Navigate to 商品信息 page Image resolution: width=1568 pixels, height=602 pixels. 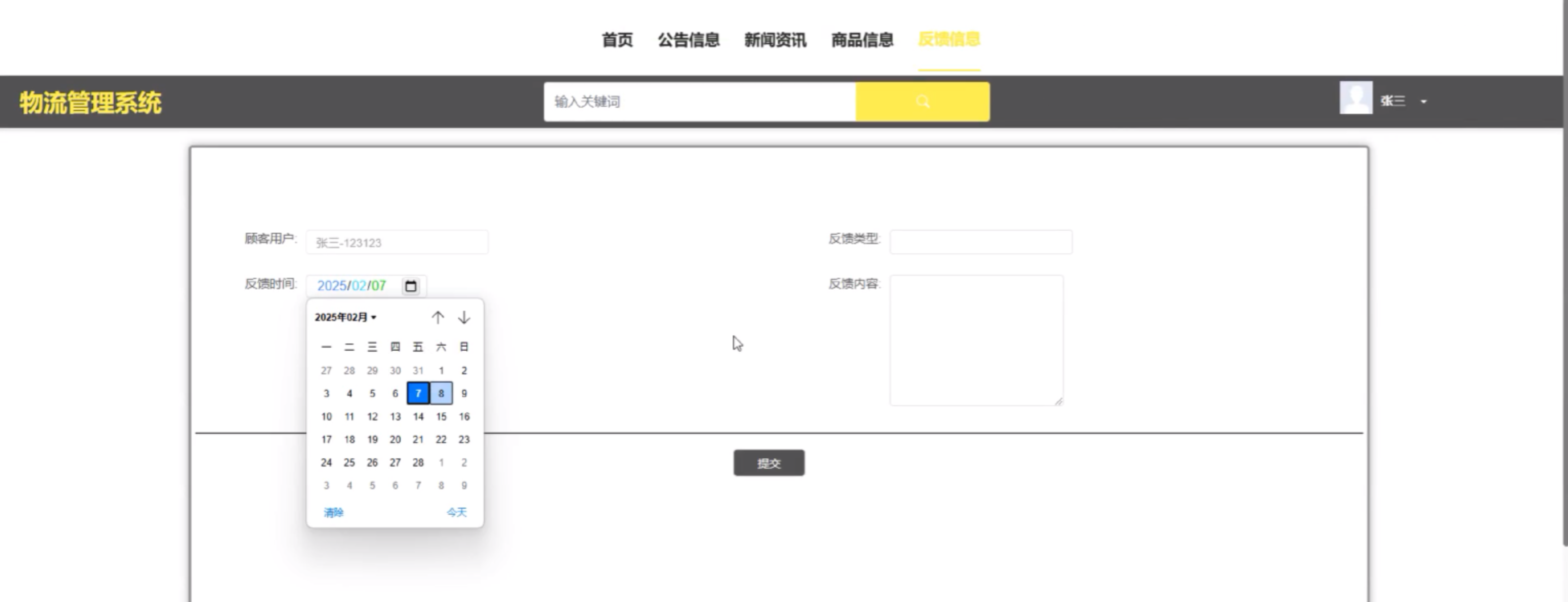pos(862,39)
